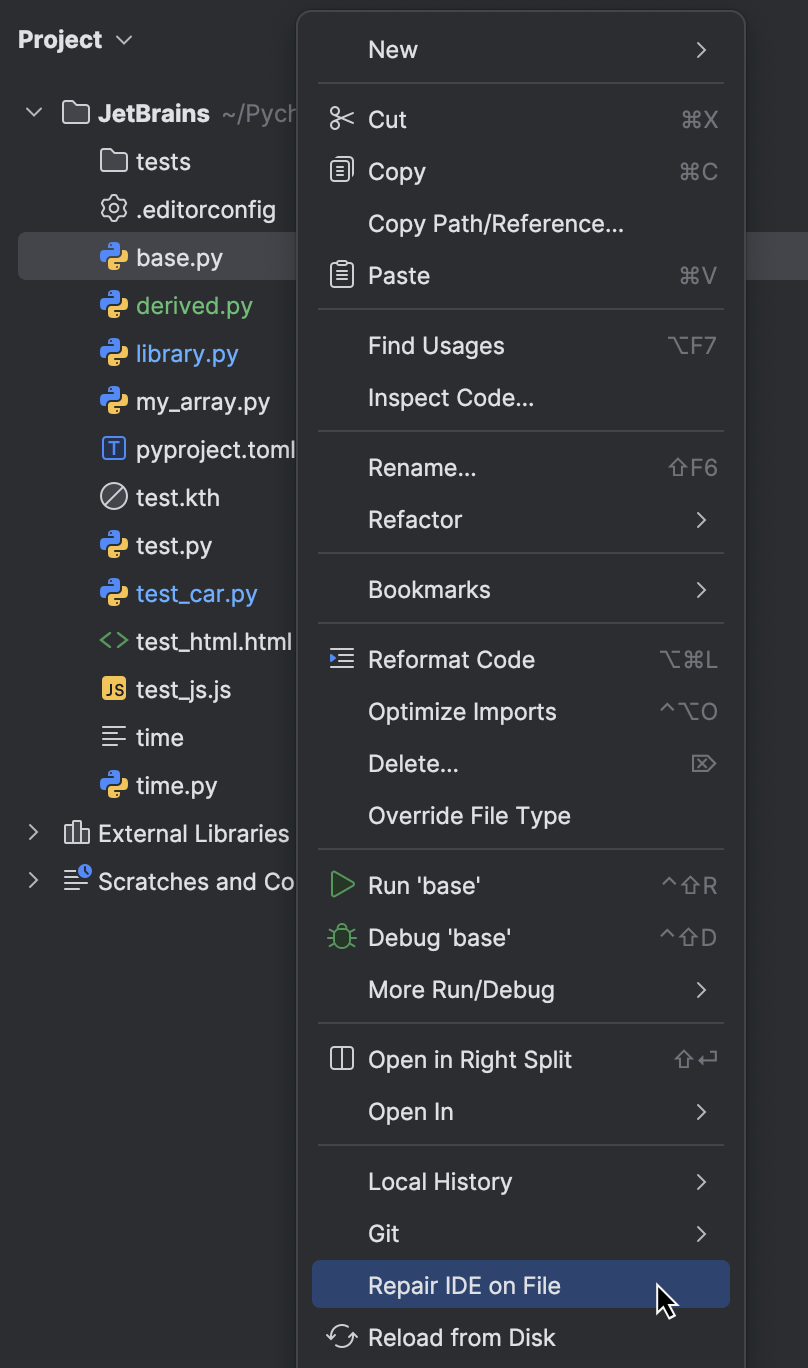
Task: Click the Paste clipboard icon
Action: click(342, 275)
